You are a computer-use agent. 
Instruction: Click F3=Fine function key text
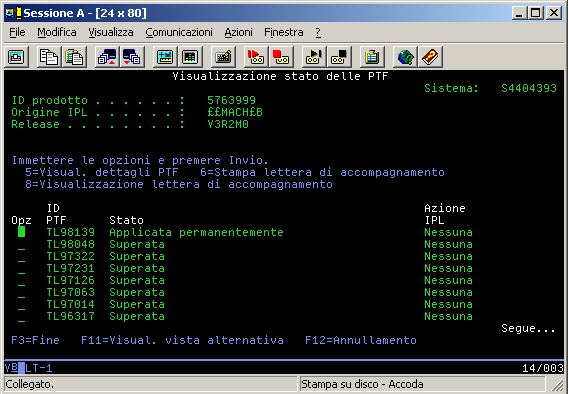tap(36, 340)
